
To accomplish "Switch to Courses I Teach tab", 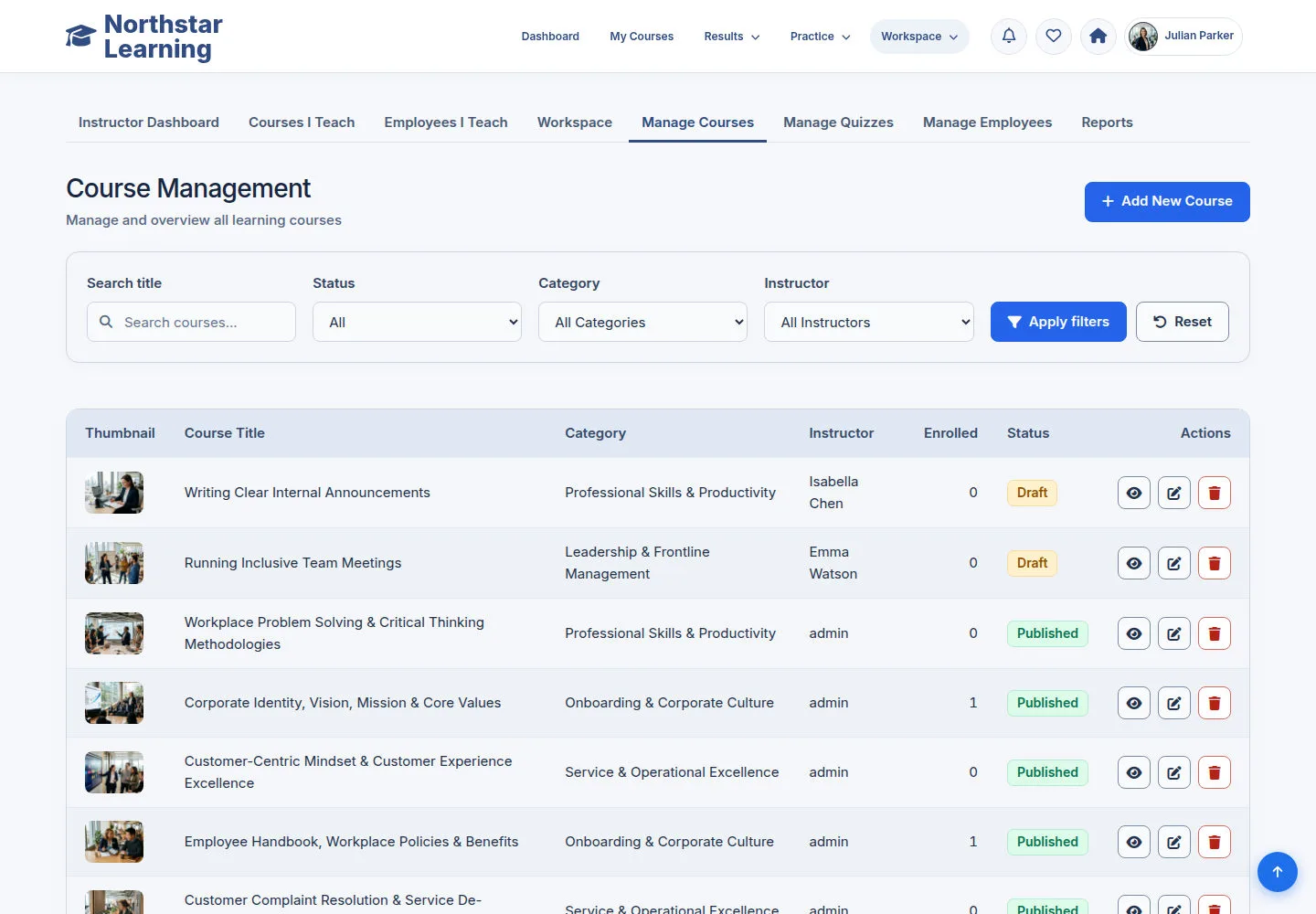I will (302, 122).
